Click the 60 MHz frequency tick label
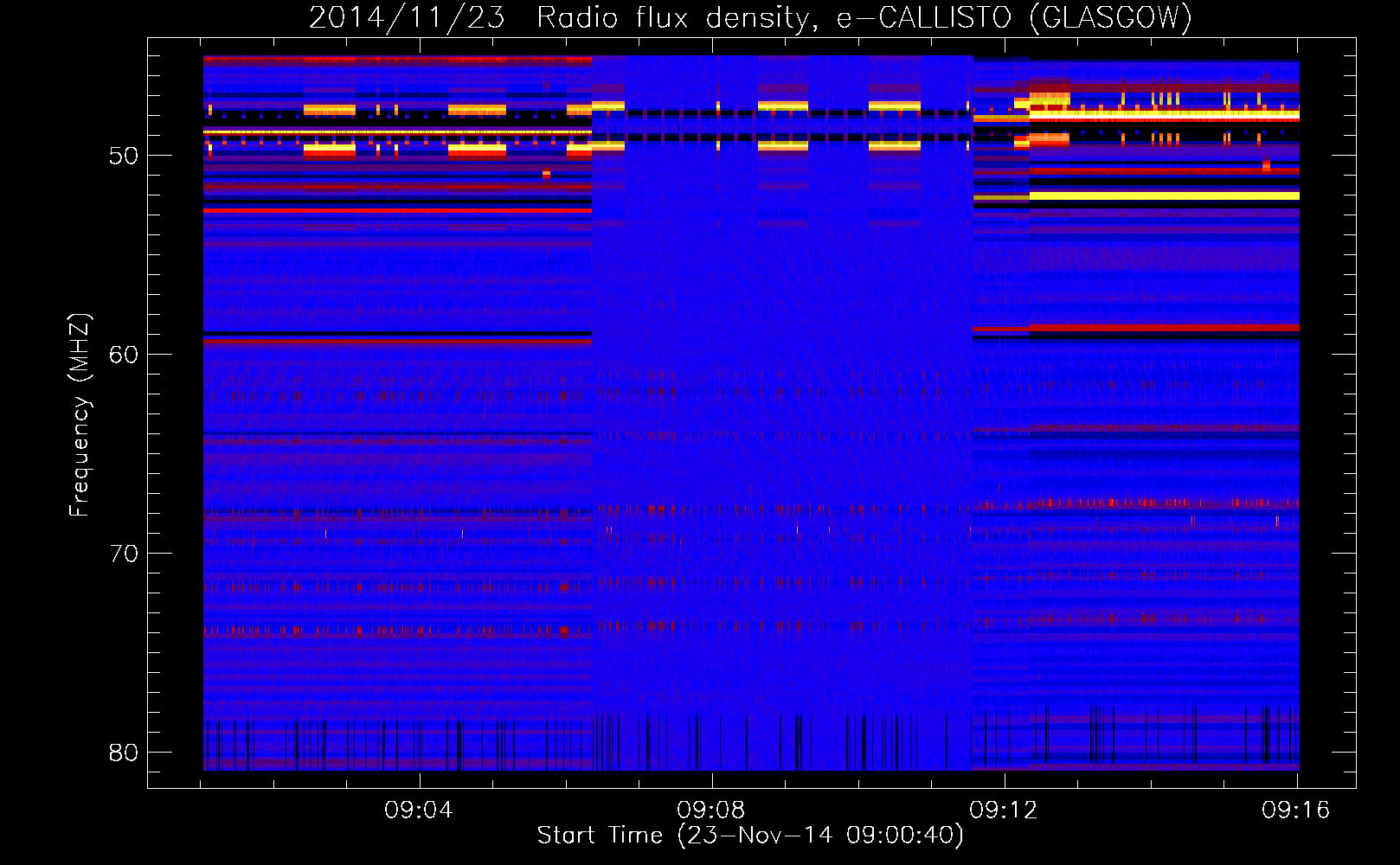This screenshot has width=1400, height=865. [124, 355]
